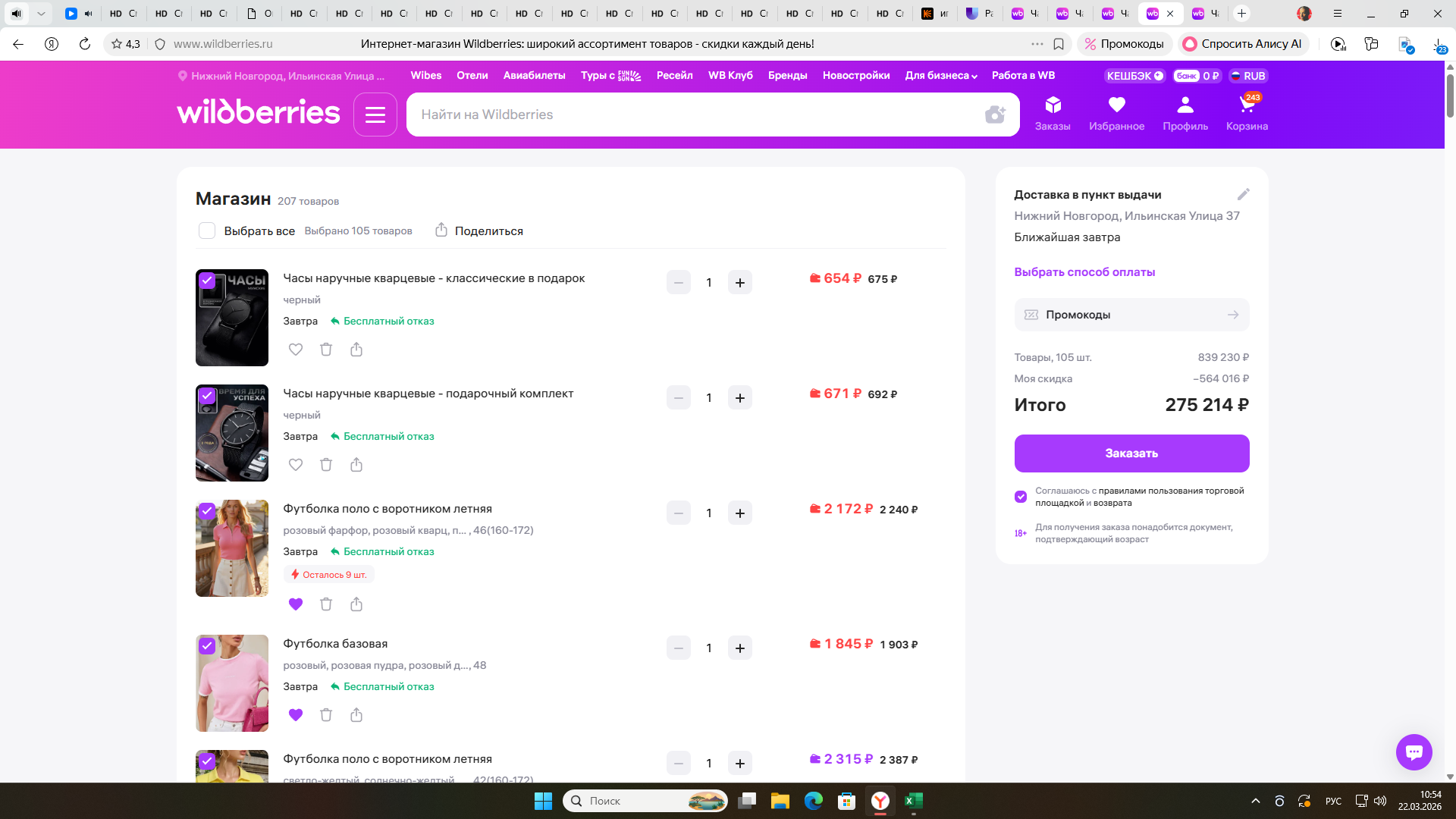
Task: Click the Заказать button
Action: (x=1131, y=453)
